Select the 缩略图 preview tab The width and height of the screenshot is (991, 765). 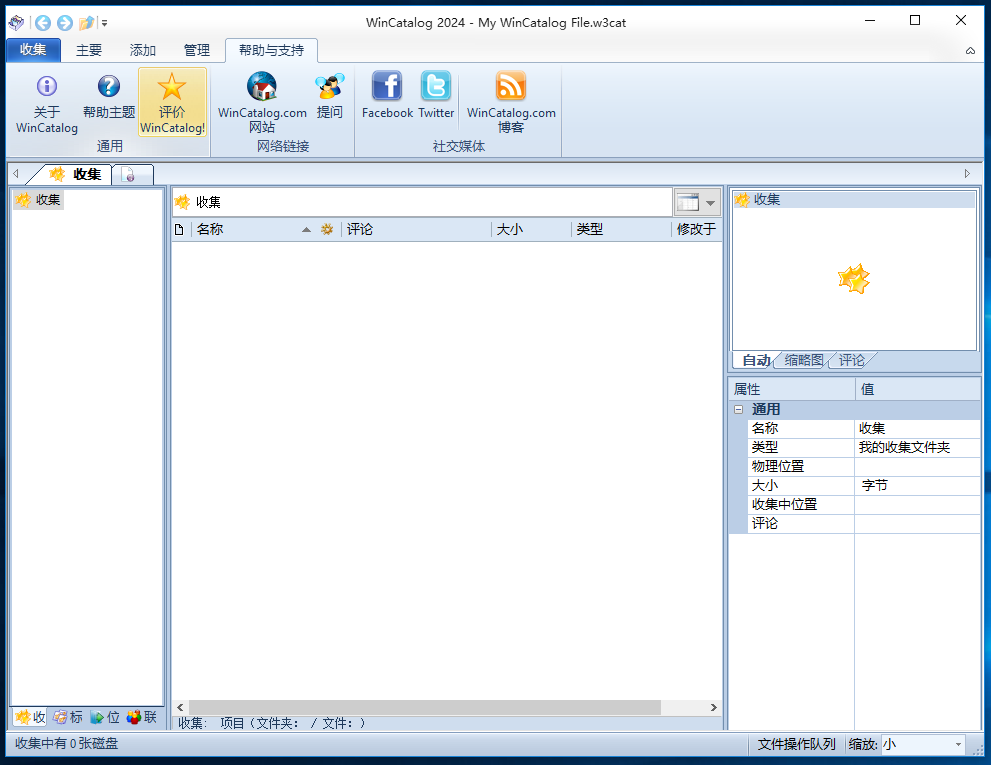coord(803,360)
